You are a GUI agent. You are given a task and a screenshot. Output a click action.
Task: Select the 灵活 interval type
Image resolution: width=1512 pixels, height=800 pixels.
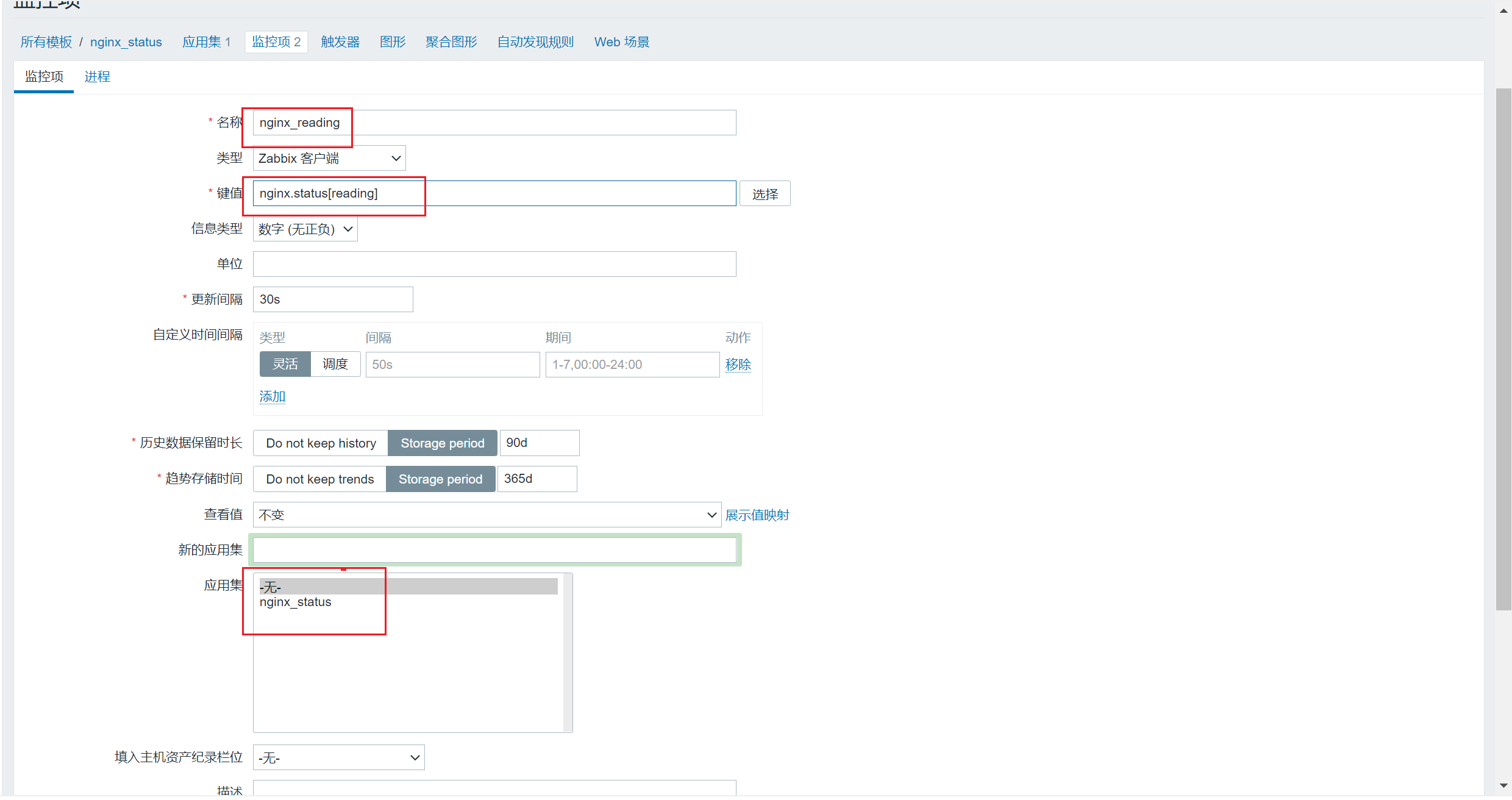tap(285, 364)
